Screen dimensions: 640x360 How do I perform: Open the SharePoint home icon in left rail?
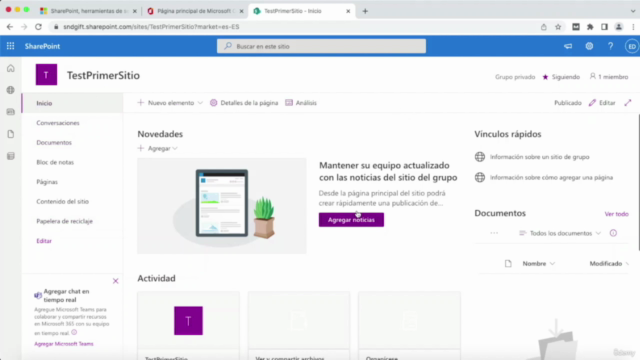(11, 68)
